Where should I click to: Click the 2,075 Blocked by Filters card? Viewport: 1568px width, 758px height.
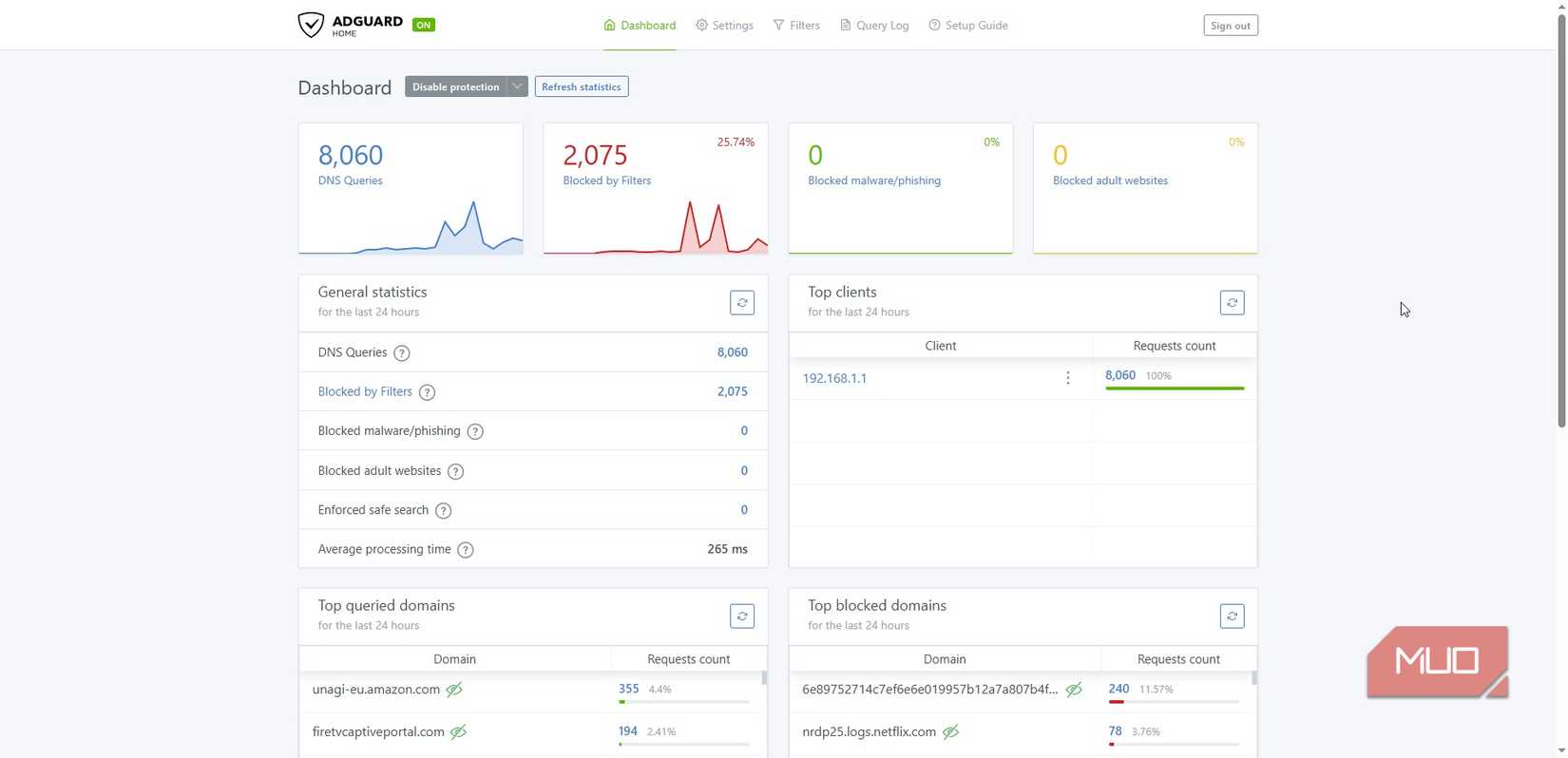click(x=656, y=188)
